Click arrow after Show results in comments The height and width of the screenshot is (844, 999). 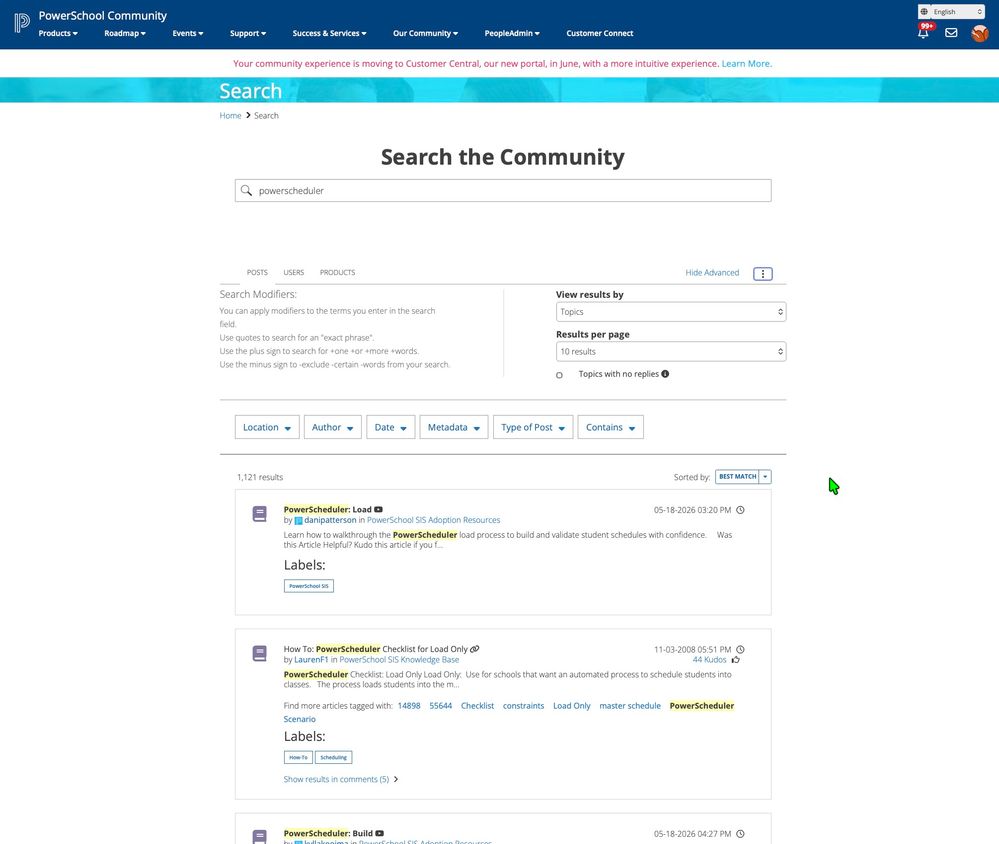click(x=396, y=779)
